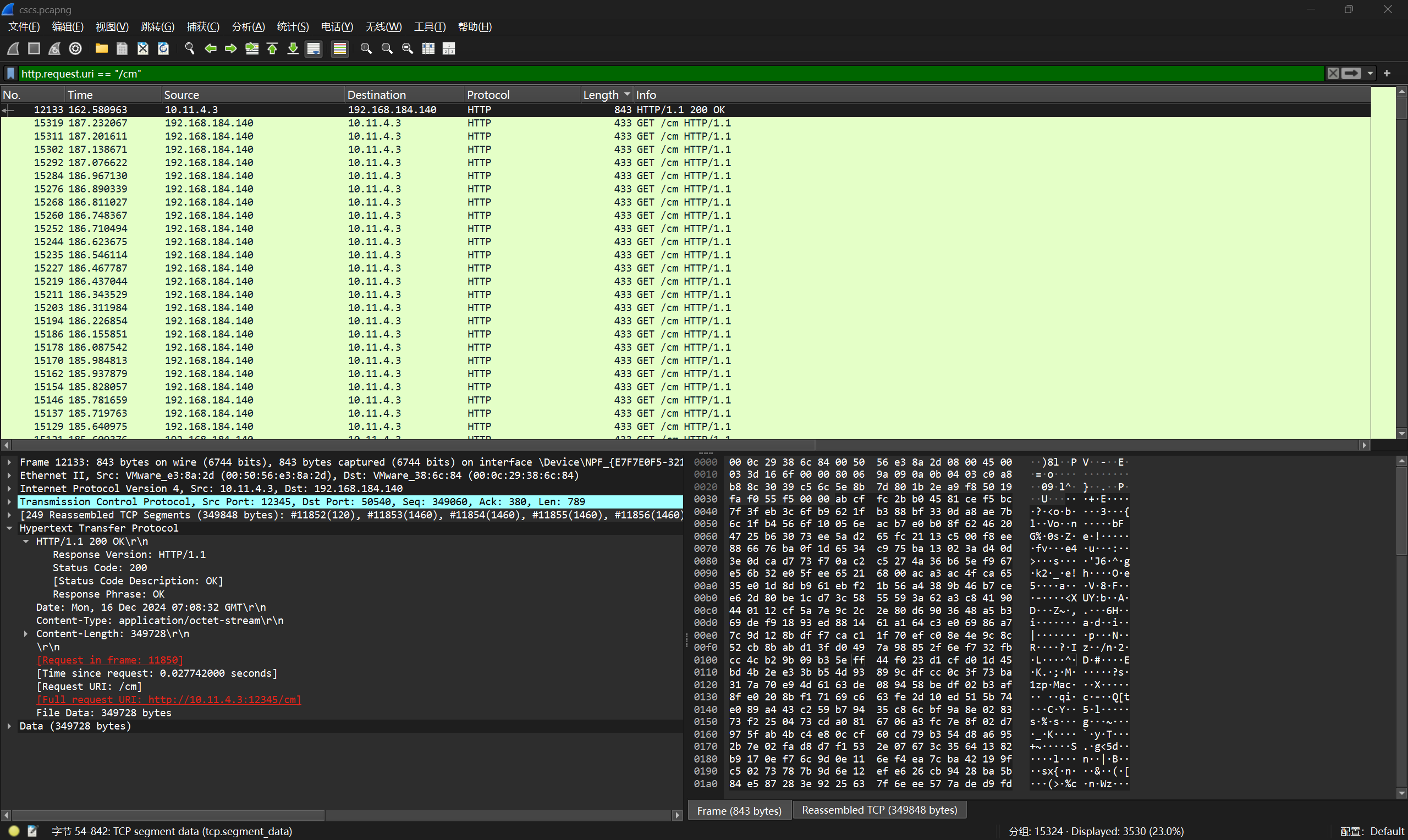Zoom out the main window text
This screenshot has height=840, width=1408.
tap(387, 49)
